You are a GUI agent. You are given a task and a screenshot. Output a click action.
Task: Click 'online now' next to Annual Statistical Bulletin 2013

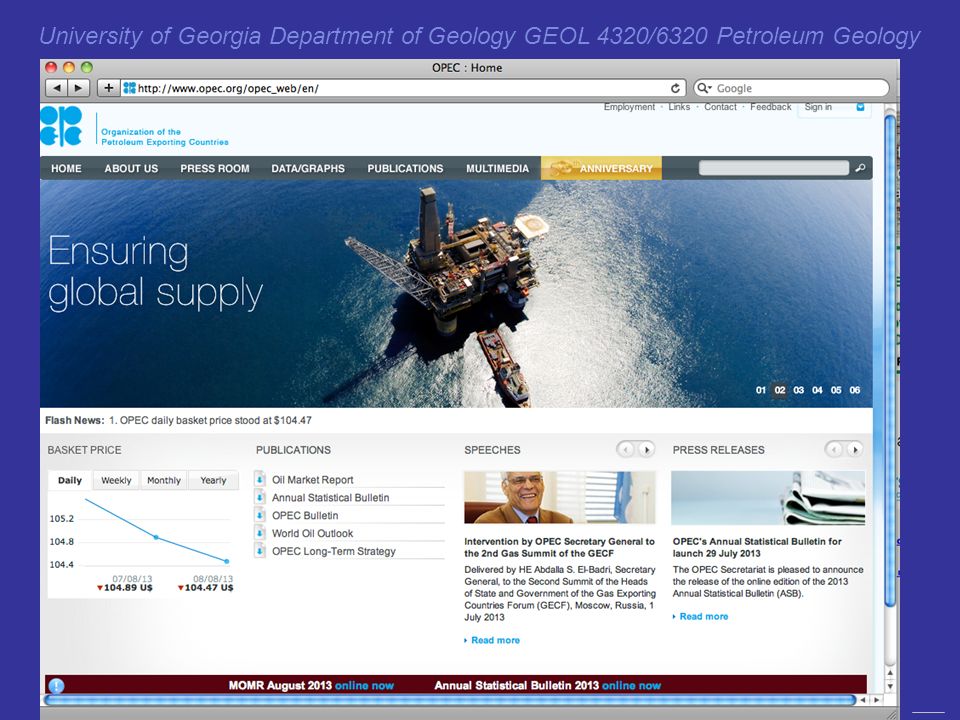[x=631, y=686]
